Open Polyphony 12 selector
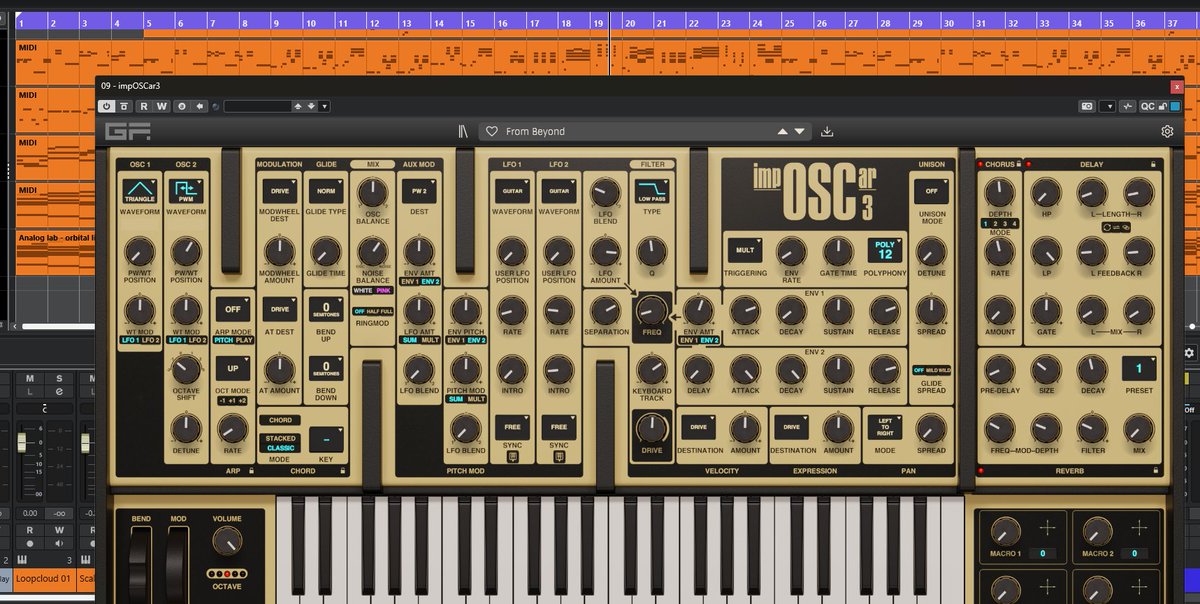The image size is (1200, 604). (884, 249)
